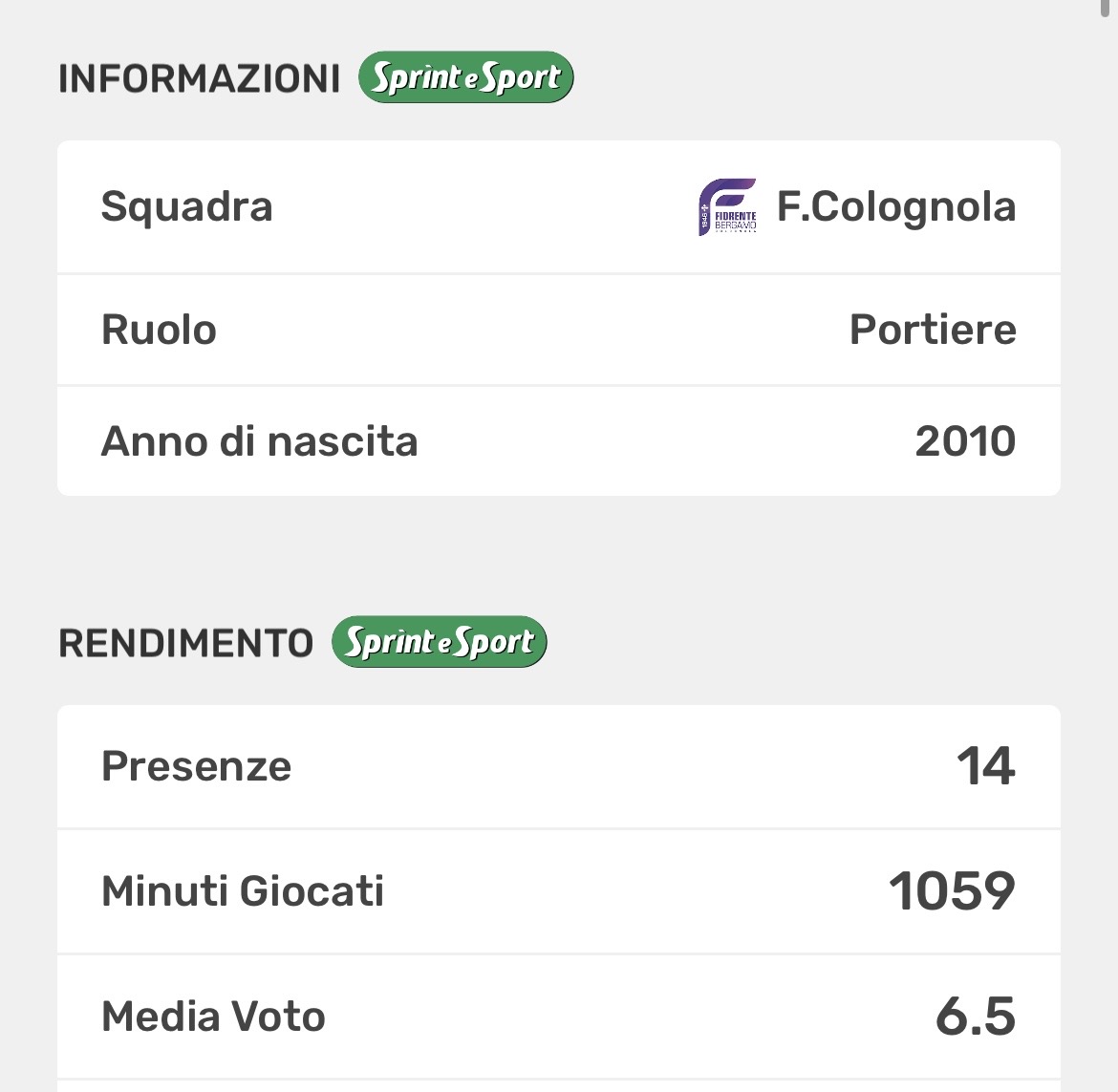Select the Presenze row label
The height and width of the screenshot is (1092, 1118).
196,766
